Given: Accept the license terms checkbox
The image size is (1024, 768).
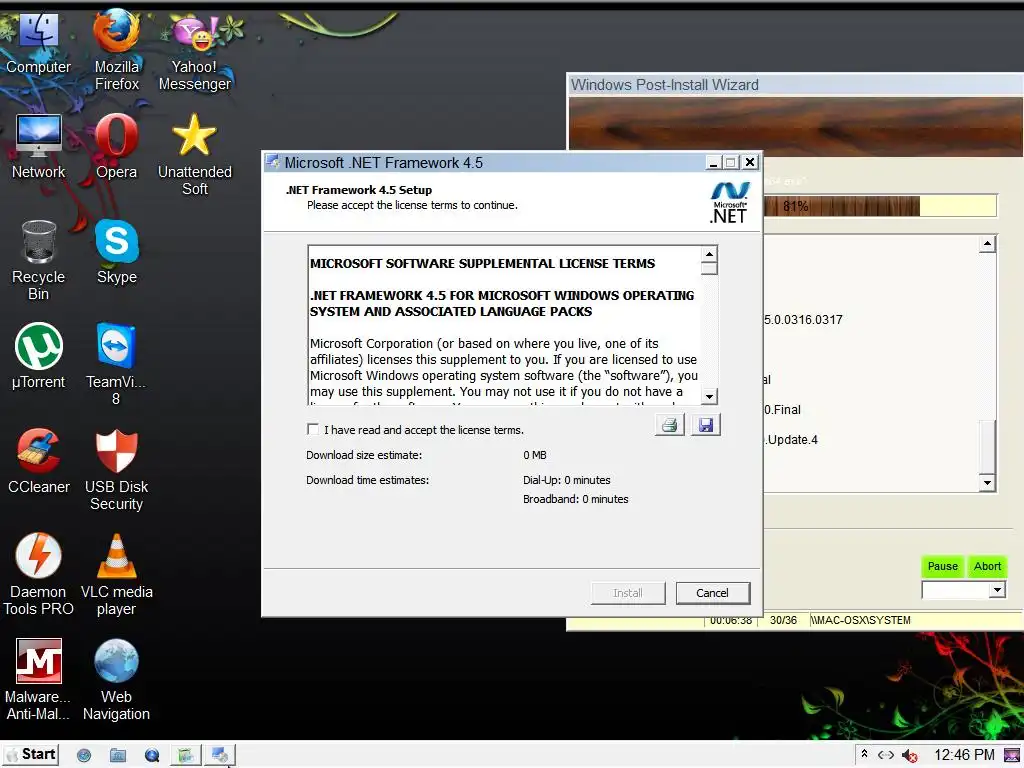Looking at the screenshot, I should 313,429.
